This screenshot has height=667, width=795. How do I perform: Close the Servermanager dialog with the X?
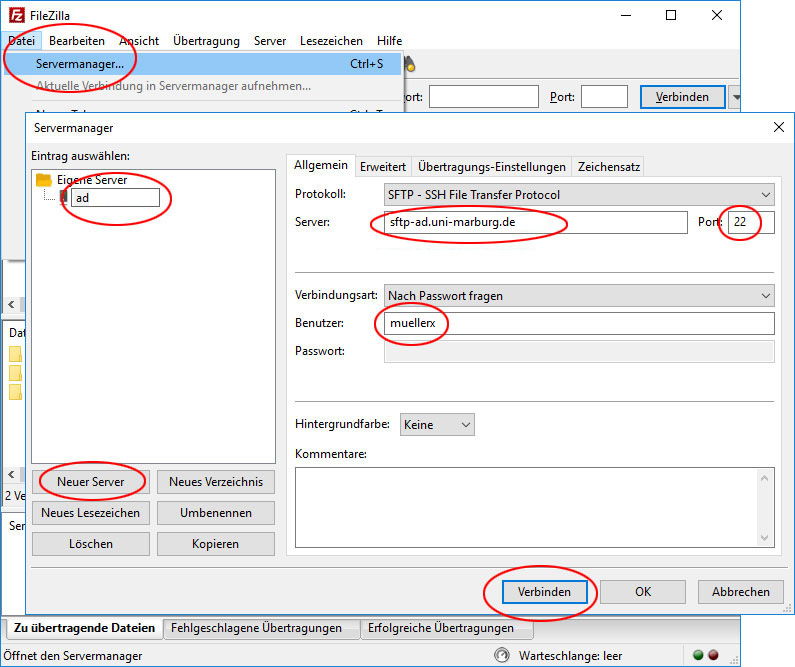pyautogui.click(x=779, y=127)
